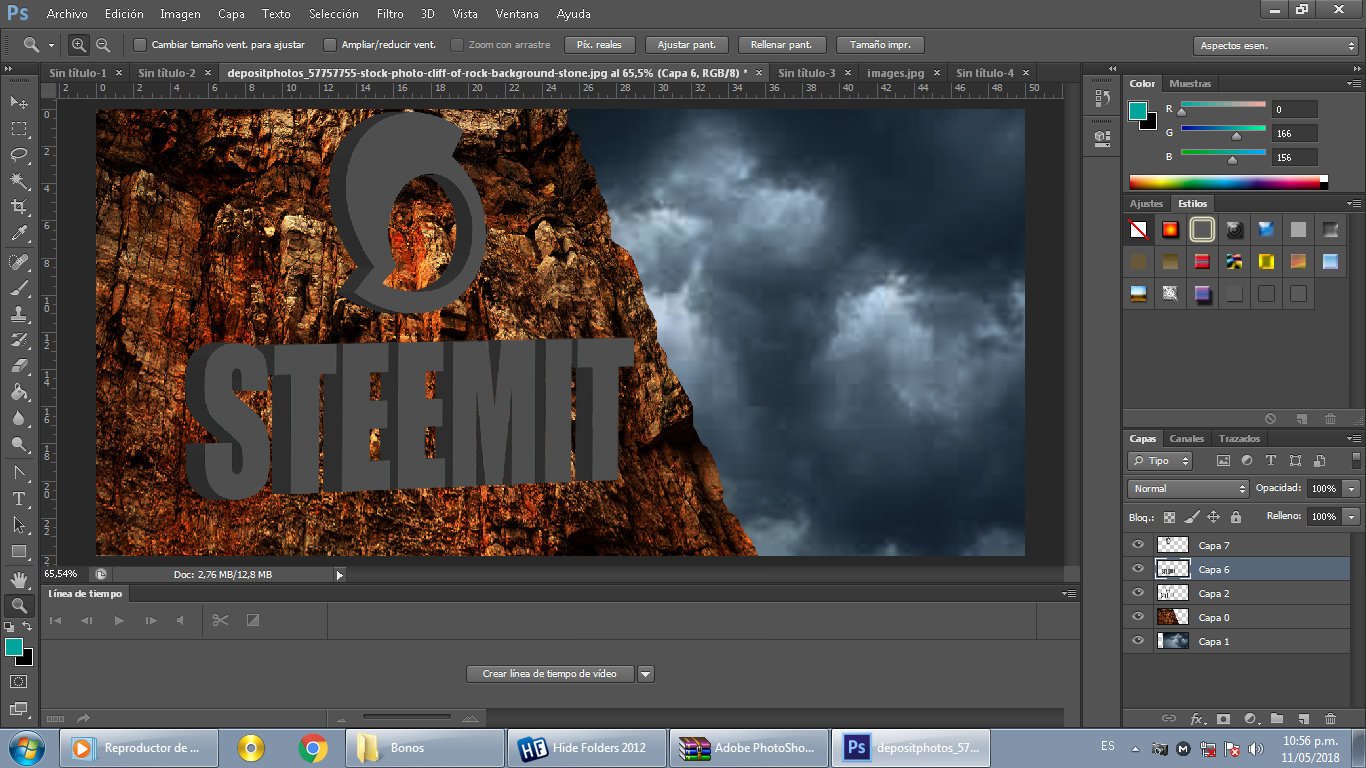Click foreground color swatch in Color panel
Screen dimensions: 1366x768
(x=1138, y=111)
